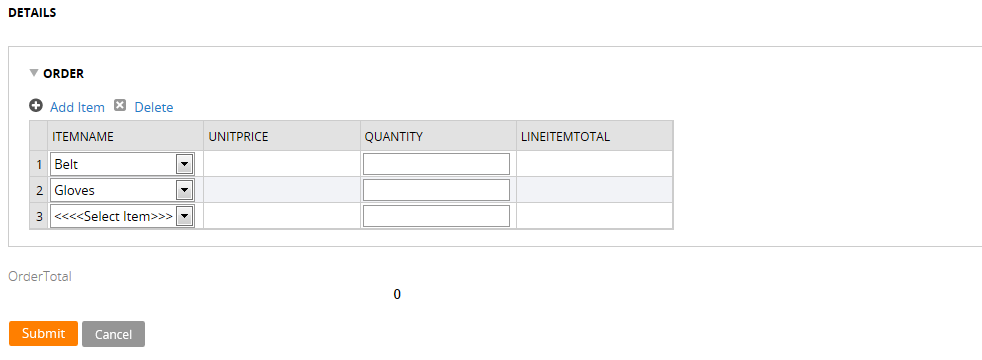Open the Gloves item dropdown arrow
Image resolution: width=982 pixels, height=360 pixels.
[x=184, y=190]
